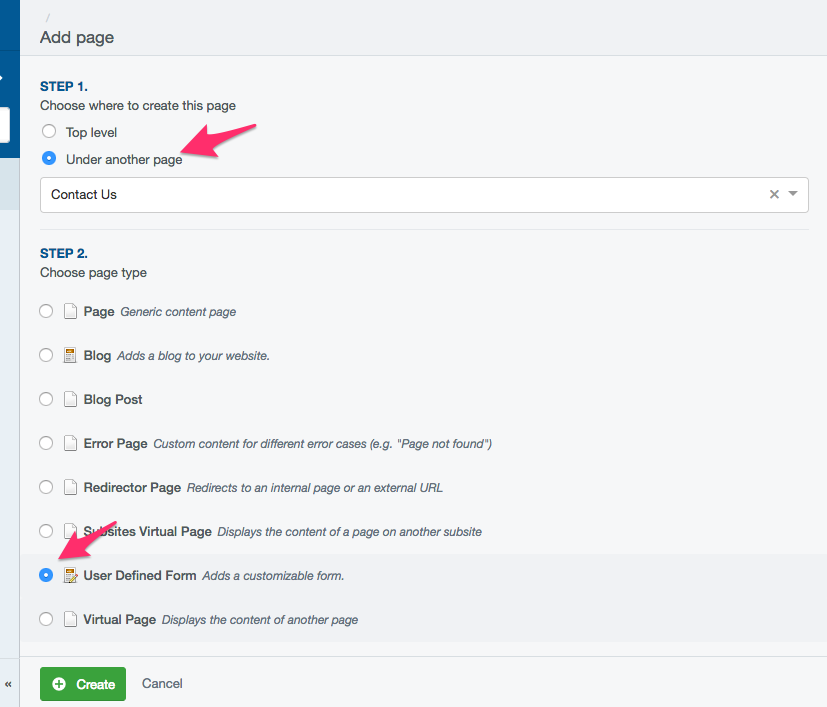Screen dimensions: 827x707
Task: Clear the Contact Us selection
Action: (x=774, y=195)
